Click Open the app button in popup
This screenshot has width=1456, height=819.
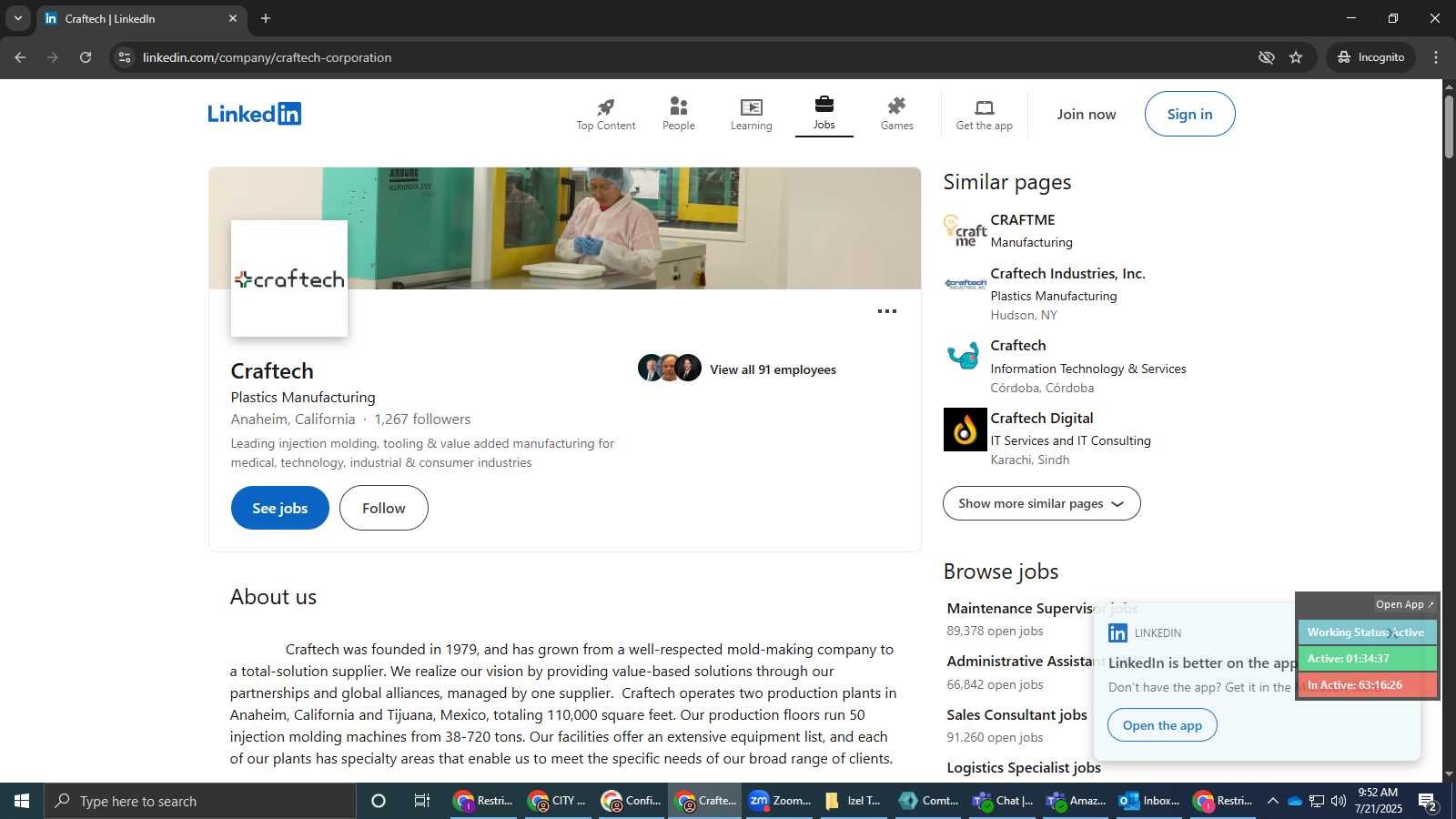tap(1162, 725)
